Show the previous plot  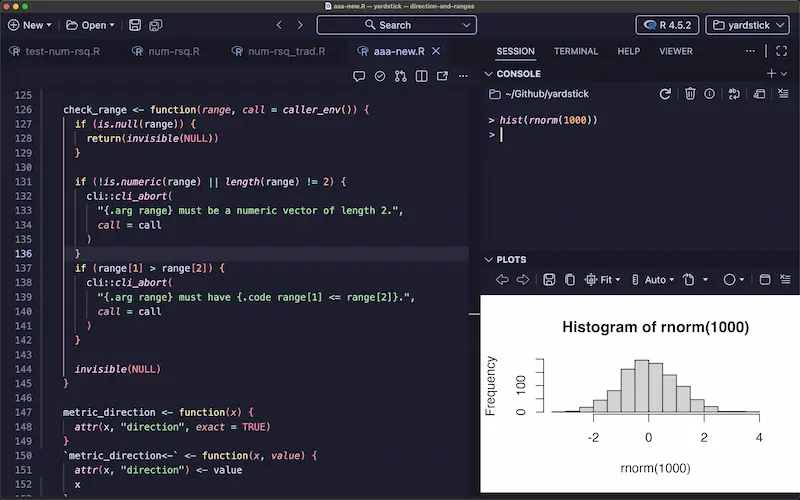click(502, 280)
